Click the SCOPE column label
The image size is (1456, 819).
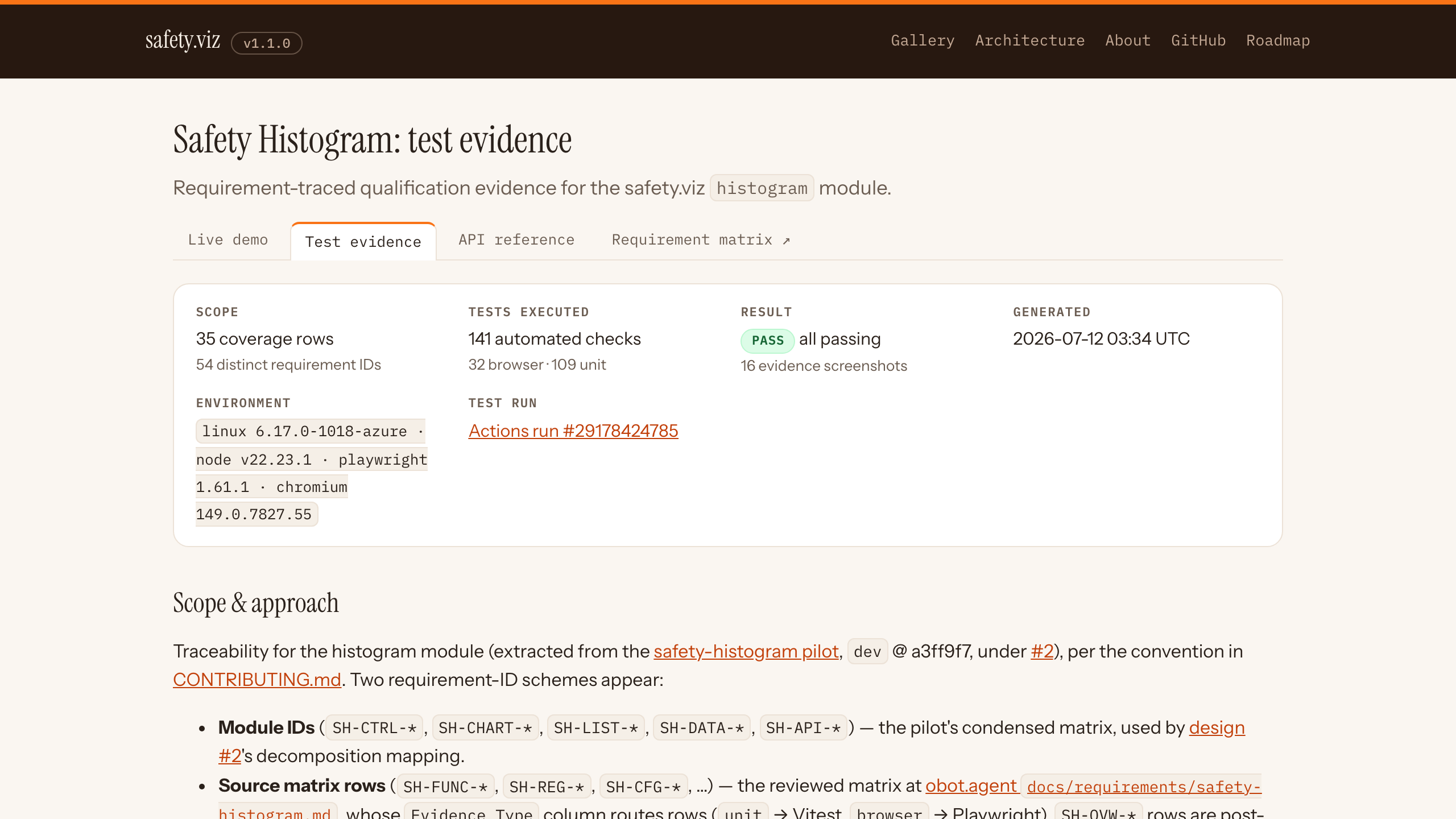[x=217, y=312]
